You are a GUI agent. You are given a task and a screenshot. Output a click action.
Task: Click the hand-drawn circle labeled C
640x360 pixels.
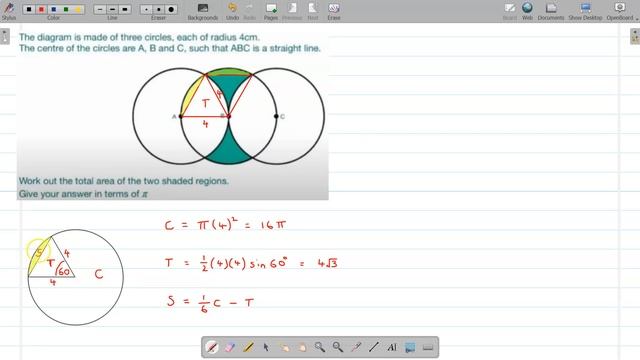pyautogui.click(x=76, y=277)
